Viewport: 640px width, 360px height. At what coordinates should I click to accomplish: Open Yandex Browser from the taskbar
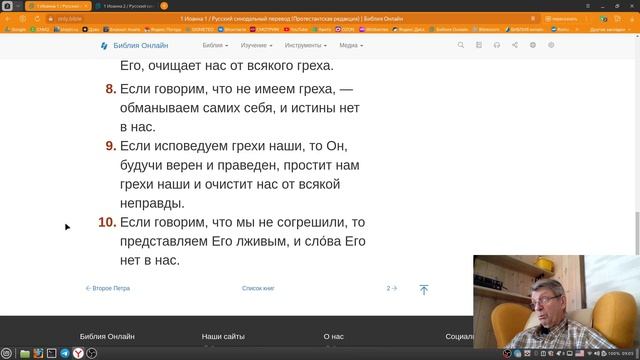pos(78,353)
